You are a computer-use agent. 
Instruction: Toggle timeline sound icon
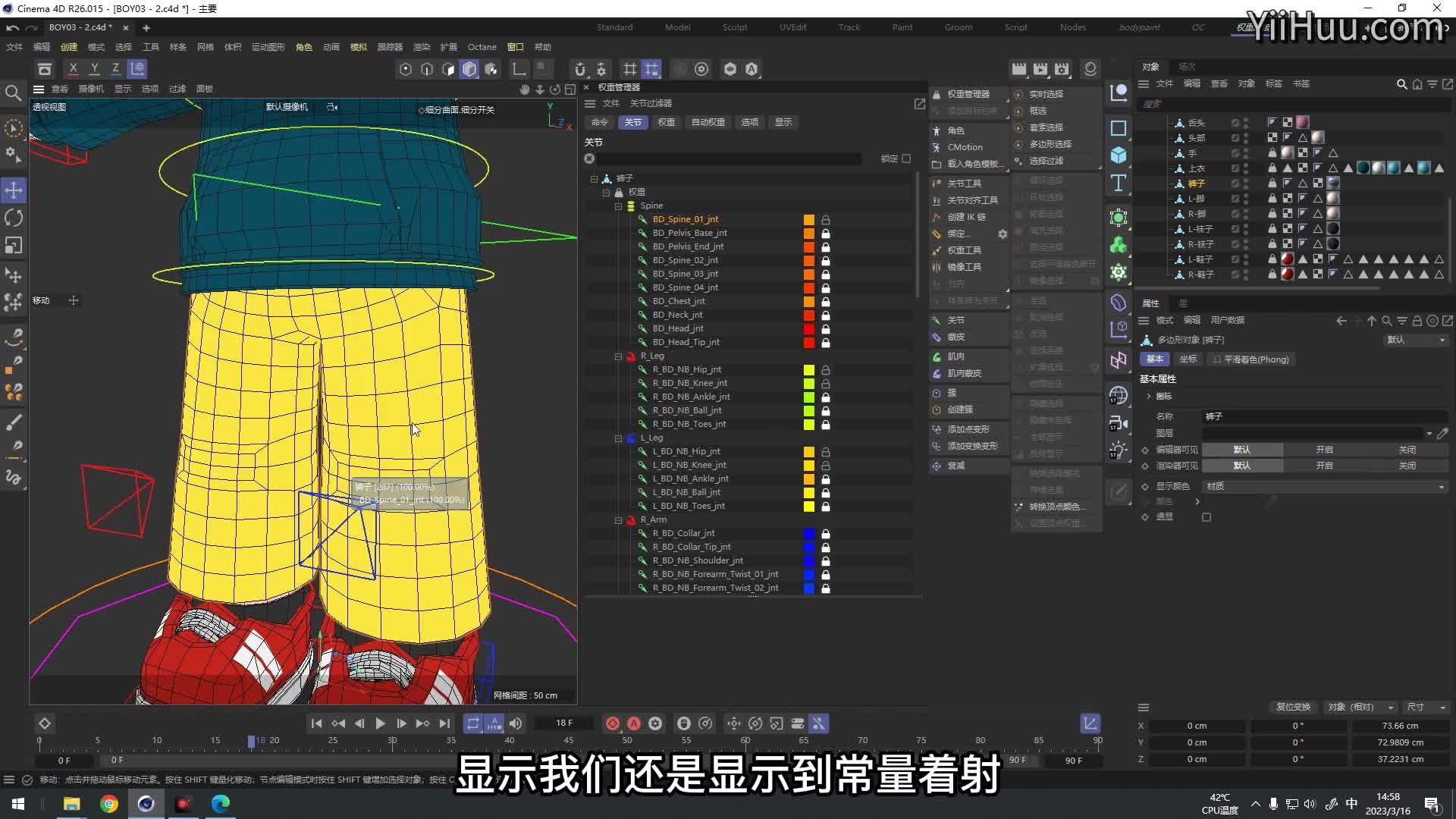pos(516,723)
